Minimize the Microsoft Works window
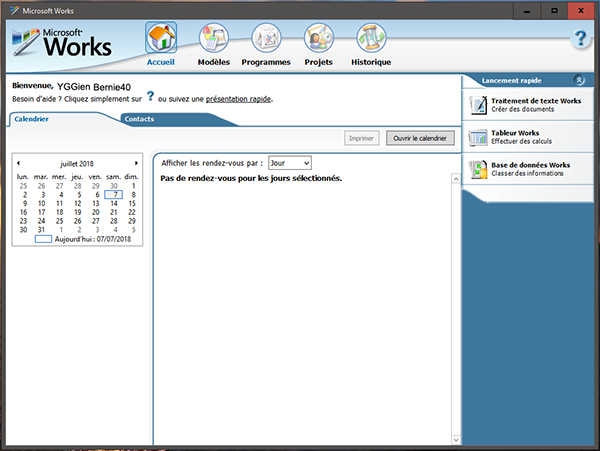This screenshot has height=451, width=600. tap(527, 11)
